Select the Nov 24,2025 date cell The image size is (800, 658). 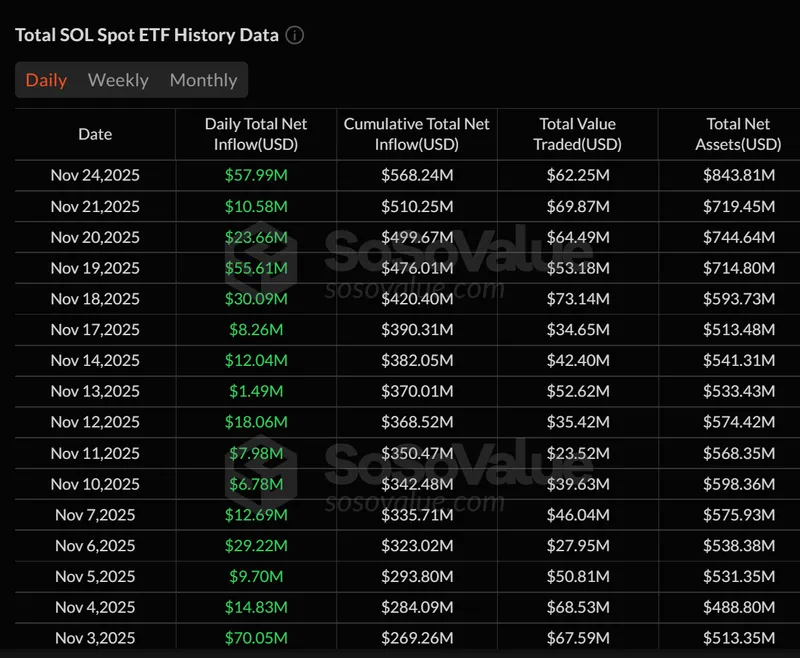(x=95, y=175)
